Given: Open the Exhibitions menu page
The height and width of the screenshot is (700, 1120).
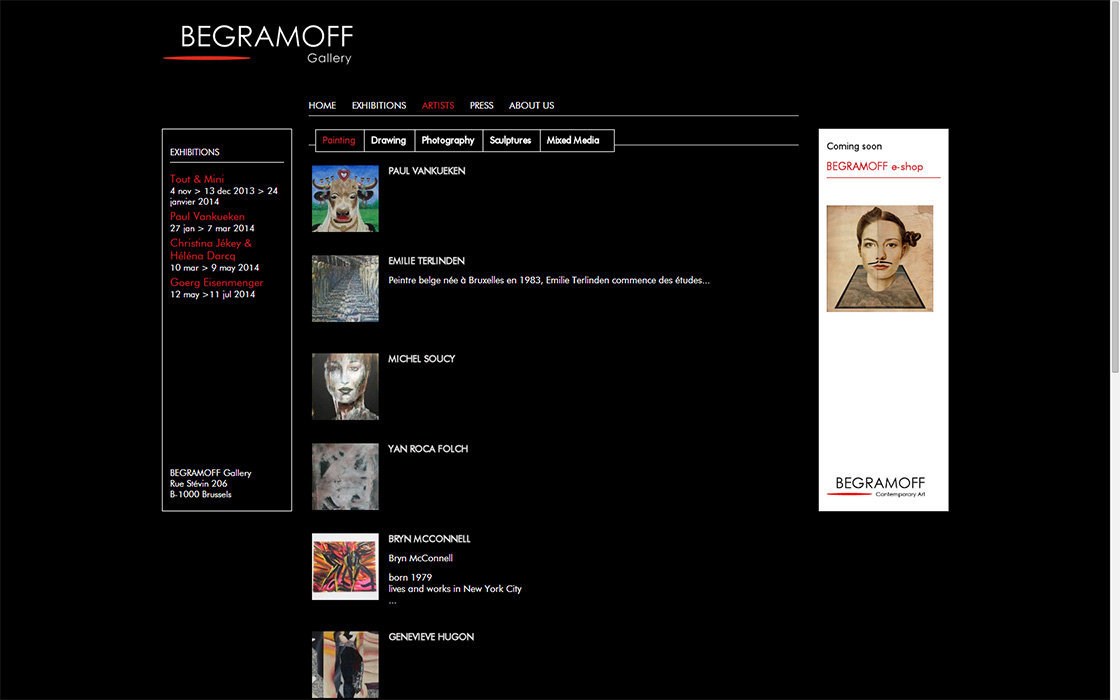Looking at the screenshot, I should pos(378,105).
